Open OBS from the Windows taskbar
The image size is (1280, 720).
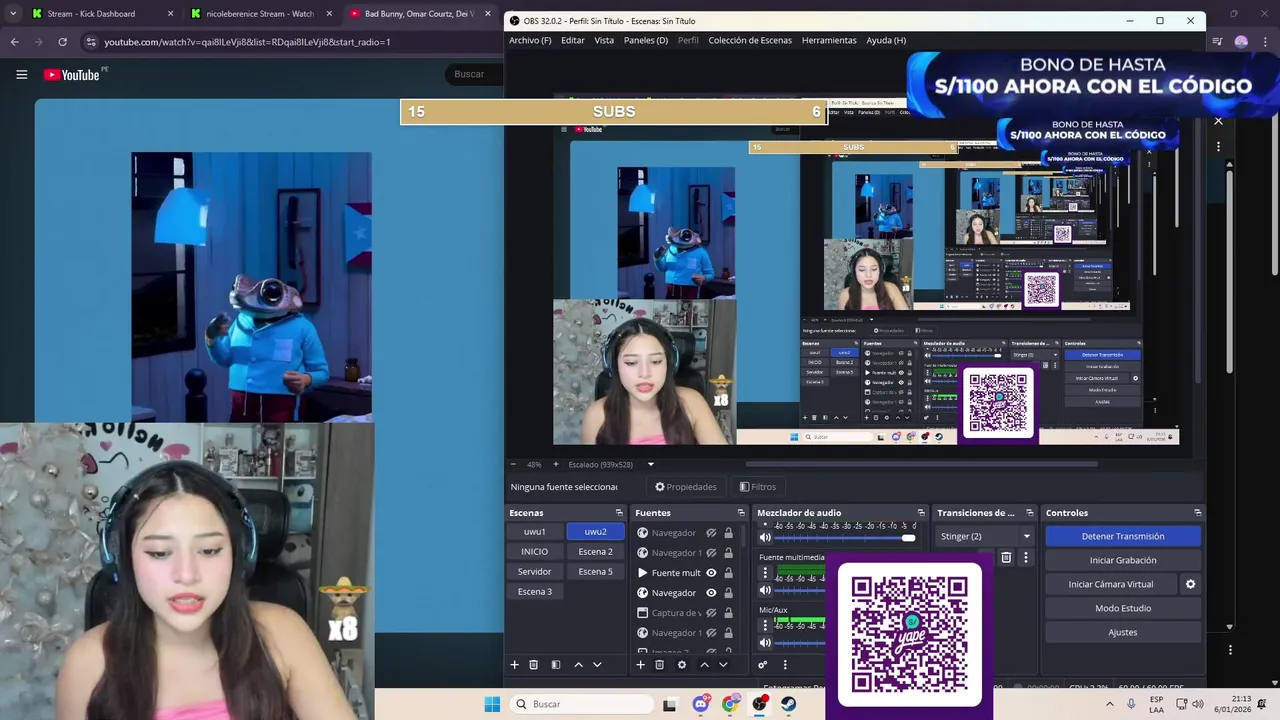coord(760,704)
